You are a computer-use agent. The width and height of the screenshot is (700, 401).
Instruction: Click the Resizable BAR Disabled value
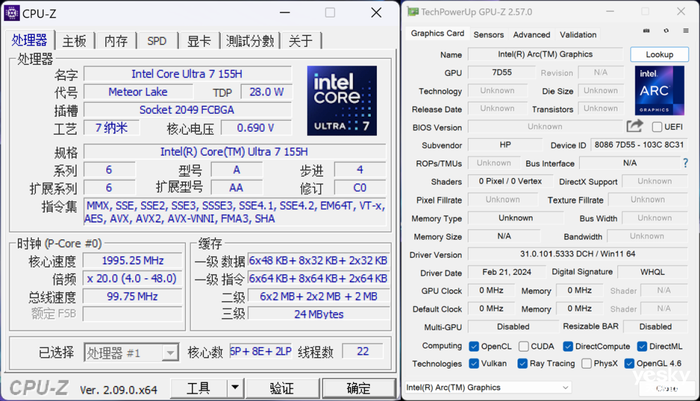(655, 326)
